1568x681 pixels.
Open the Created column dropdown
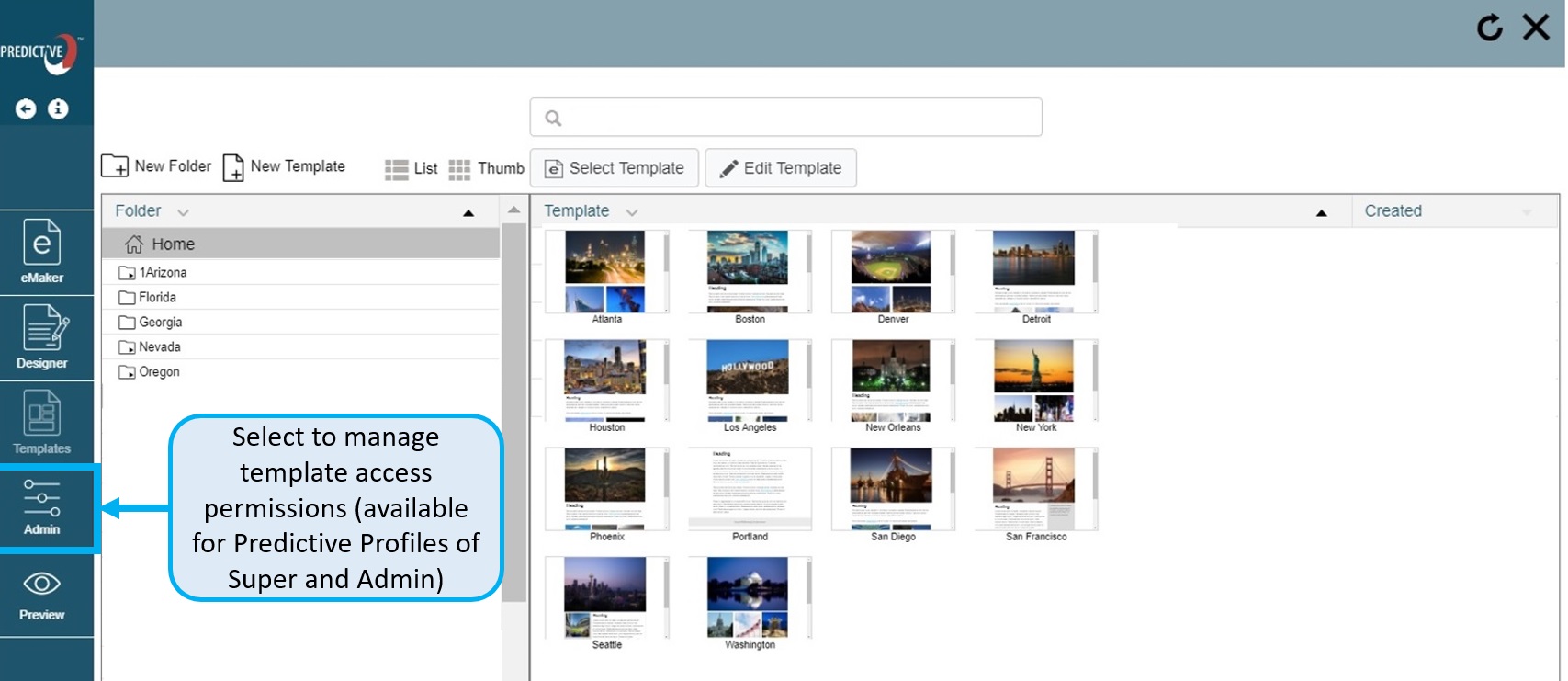1526,212
